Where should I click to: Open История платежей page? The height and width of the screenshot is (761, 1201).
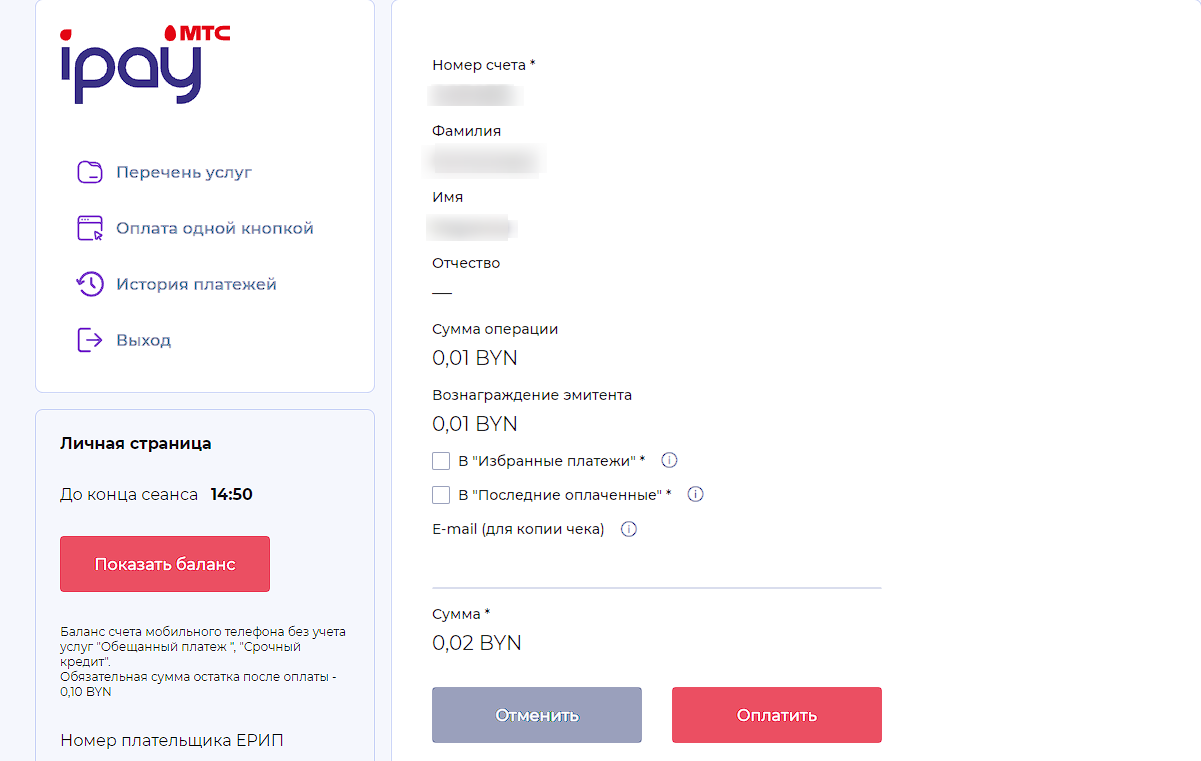point(196,284)
